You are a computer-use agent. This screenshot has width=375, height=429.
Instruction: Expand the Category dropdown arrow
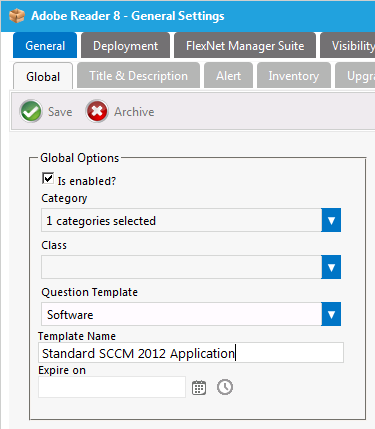click(x=331, y=220)
